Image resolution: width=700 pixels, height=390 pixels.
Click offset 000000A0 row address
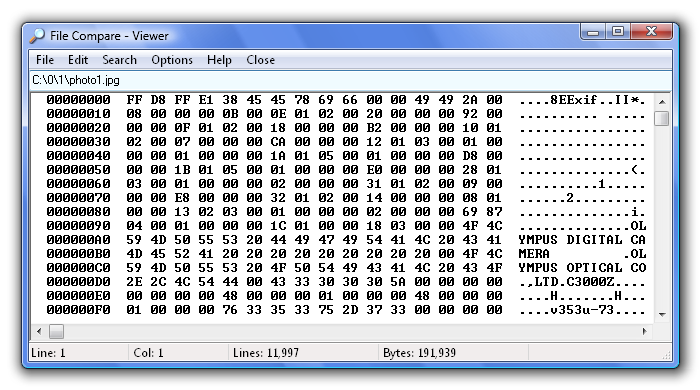coord(79,240)
